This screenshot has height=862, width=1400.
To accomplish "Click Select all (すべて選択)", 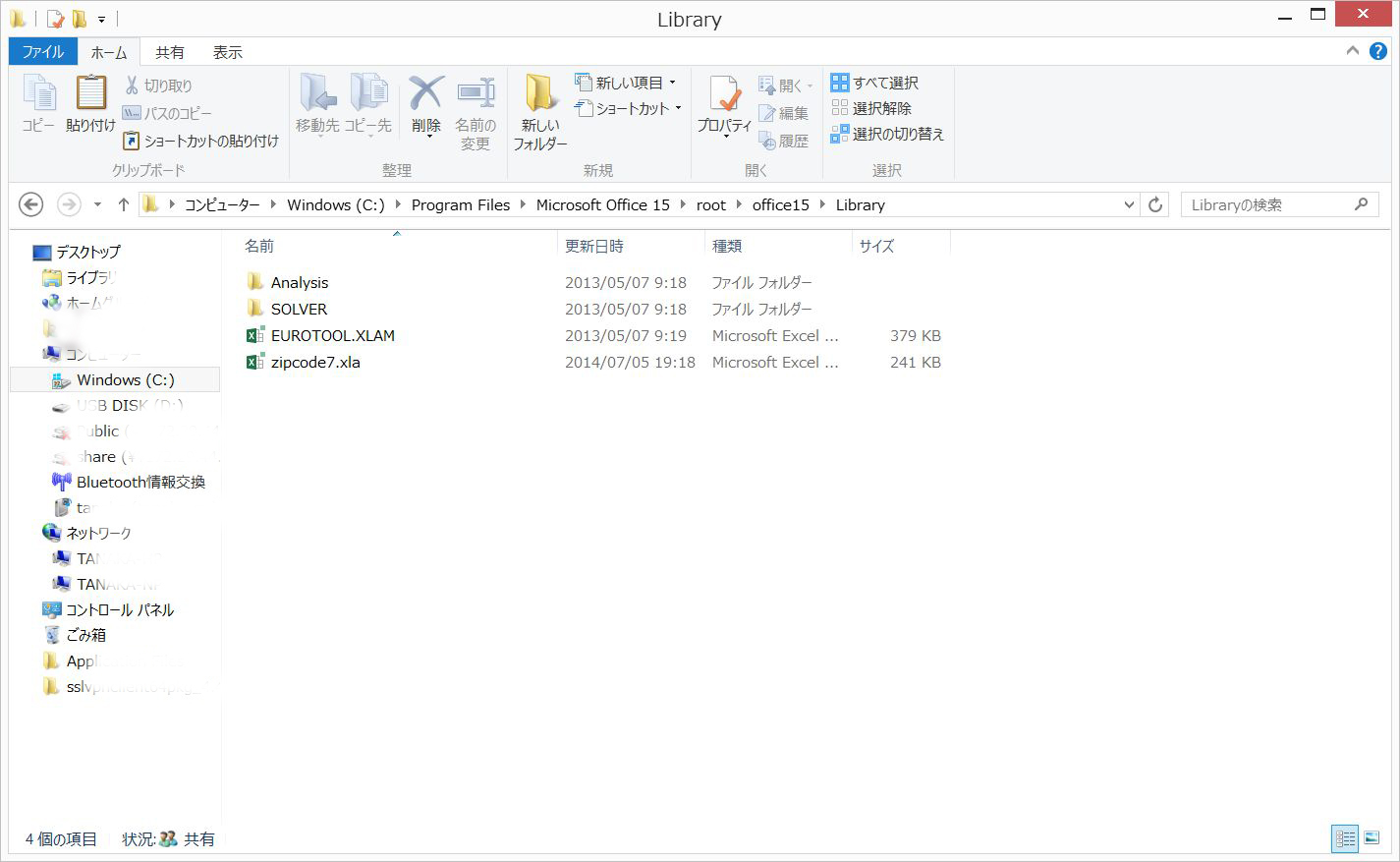I will (874, 83).
